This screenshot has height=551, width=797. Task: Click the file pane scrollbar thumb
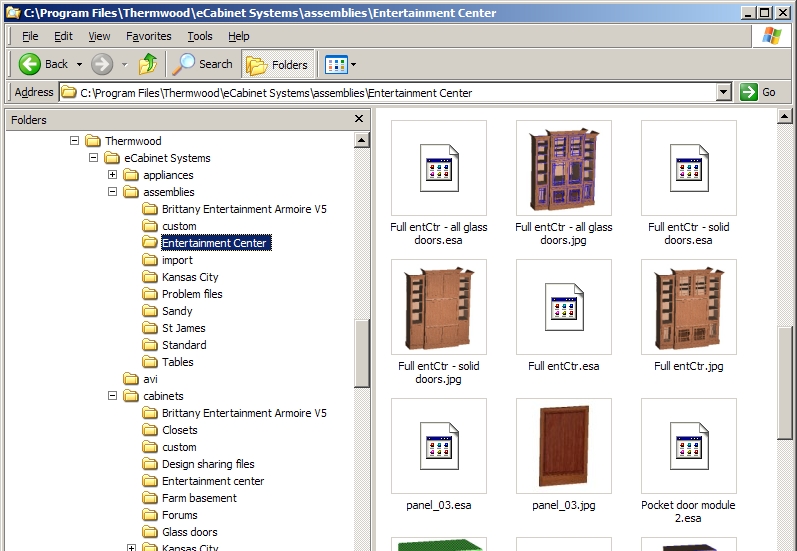(784, 382)
